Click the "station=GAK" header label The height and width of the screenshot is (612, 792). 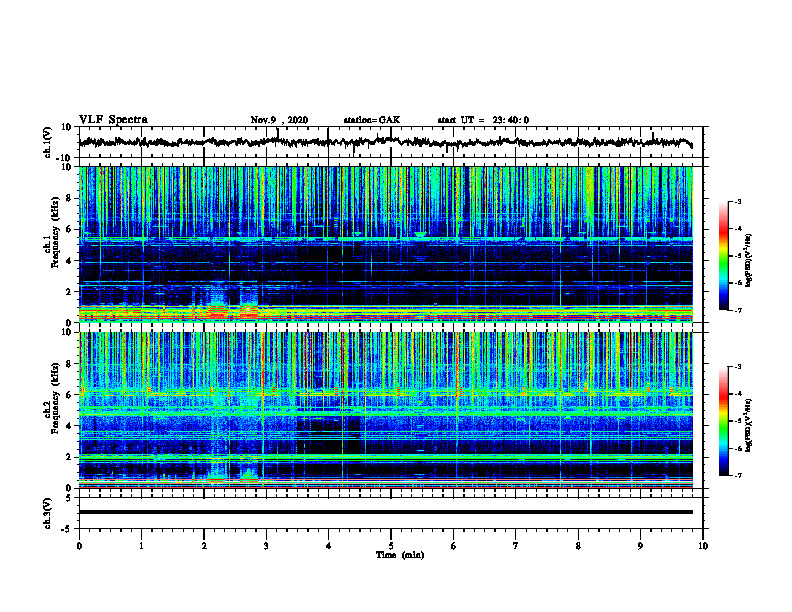pos(372,120)
